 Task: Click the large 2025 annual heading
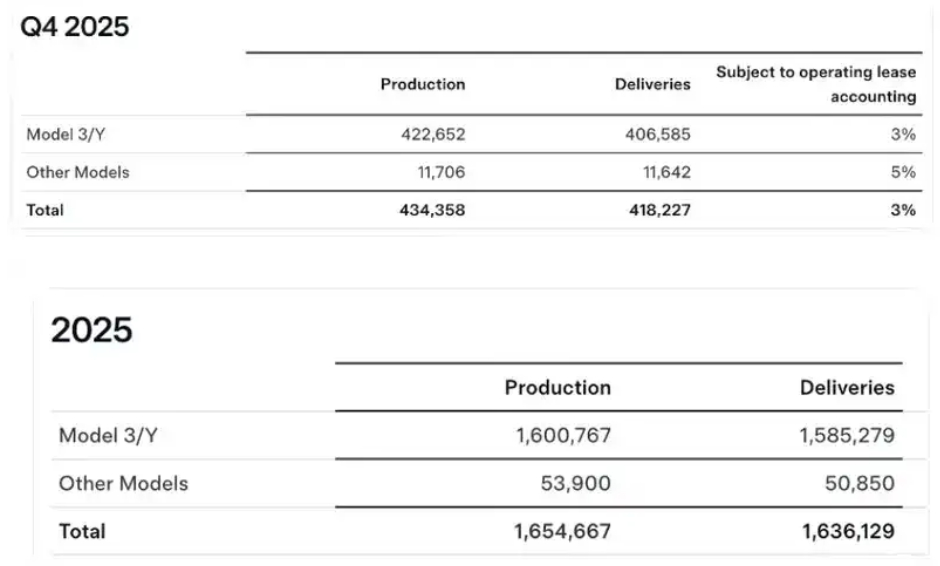(92, 330)
